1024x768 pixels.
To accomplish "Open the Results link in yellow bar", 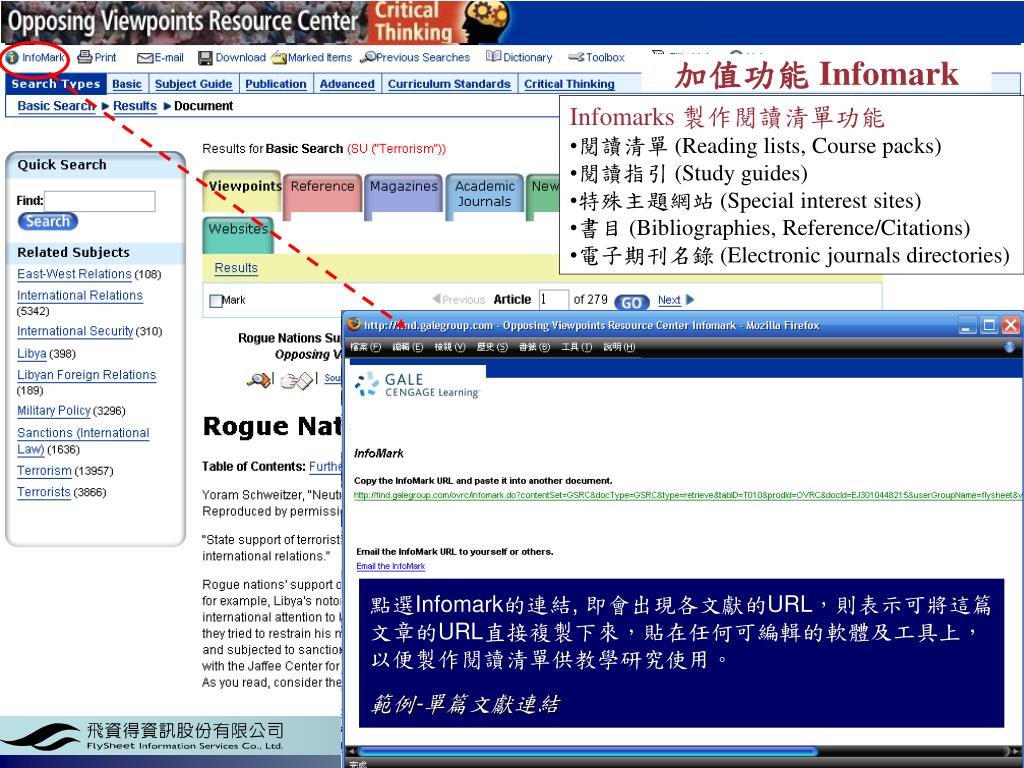I will click(236, 268).
